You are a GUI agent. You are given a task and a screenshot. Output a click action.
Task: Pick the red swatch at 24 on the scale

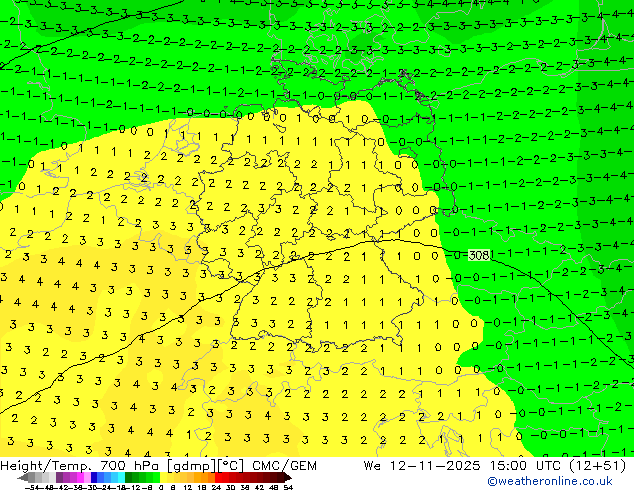(x=218, y=477)
